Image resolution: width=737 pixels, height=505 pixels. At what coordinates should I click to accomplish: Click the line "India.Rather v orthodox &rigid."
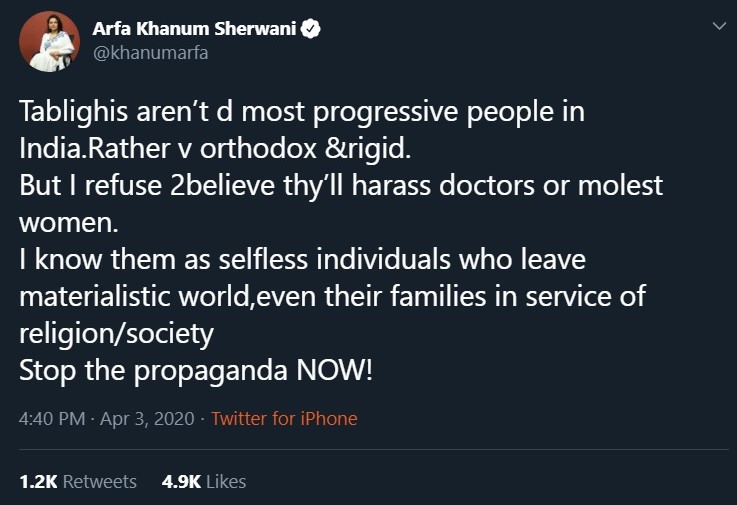(x=215, y=148)
